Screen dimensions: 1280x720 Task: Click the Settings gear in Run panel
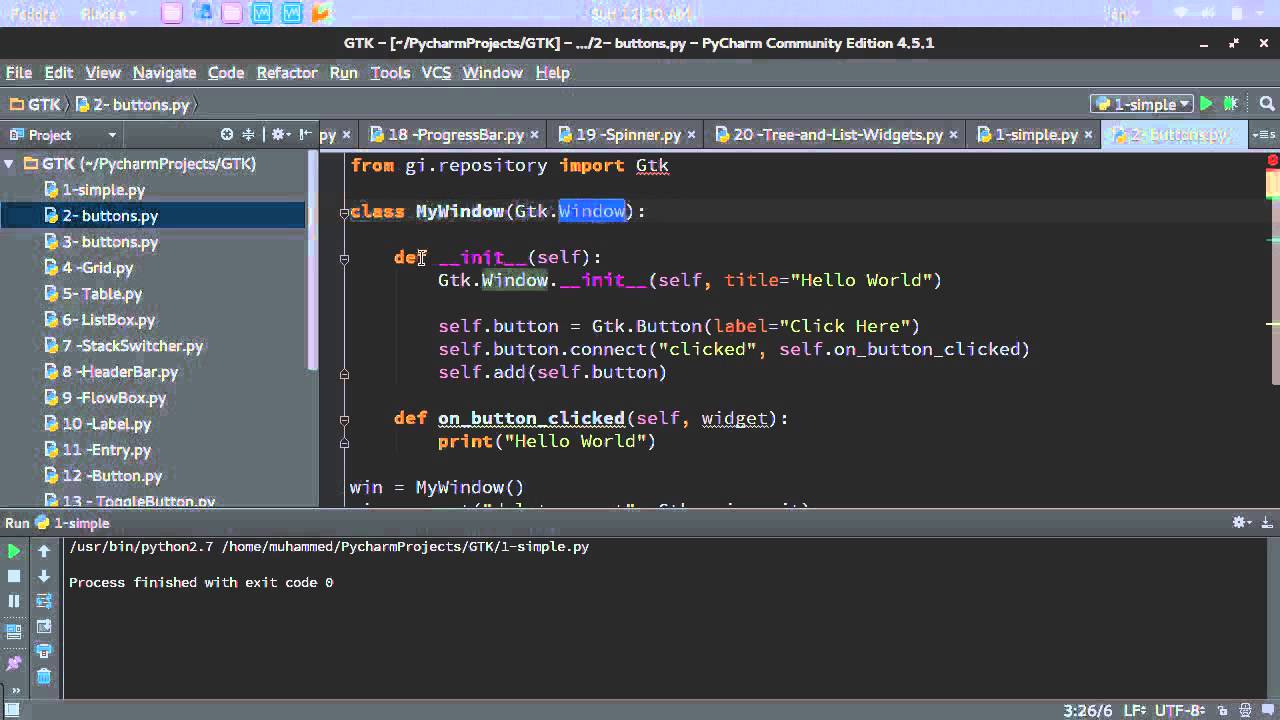1236,521
